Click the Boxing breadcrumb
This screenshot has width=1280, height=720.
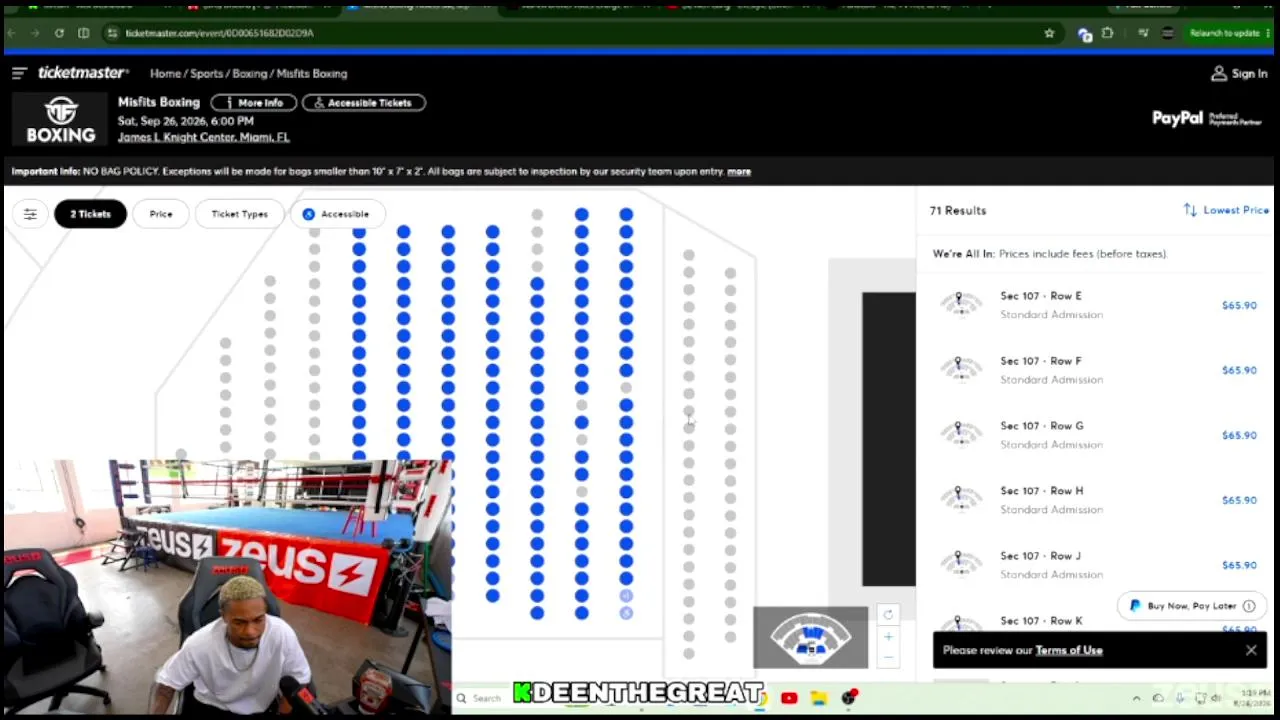coord(249,73)
